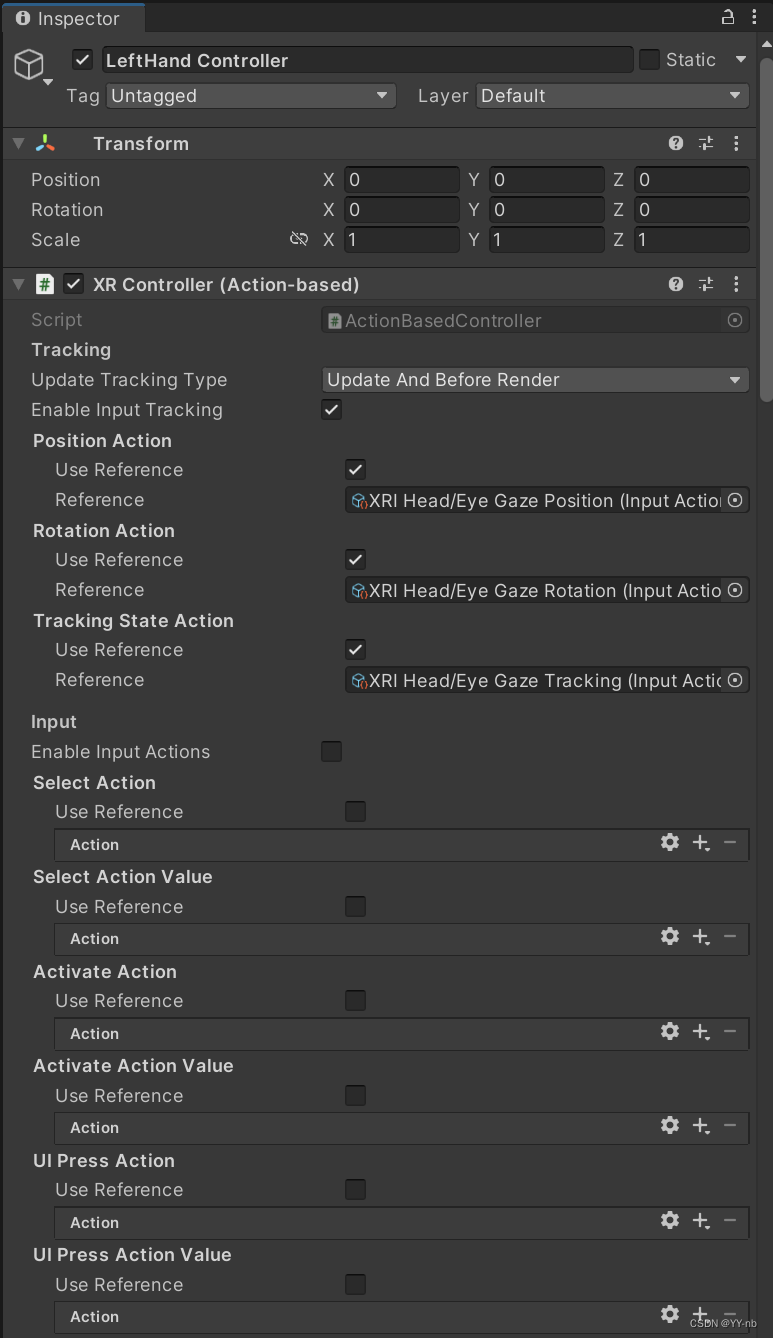Open Transform component help icon
This screenshot has width=773, height=1338.
click(x=676, y=143)
